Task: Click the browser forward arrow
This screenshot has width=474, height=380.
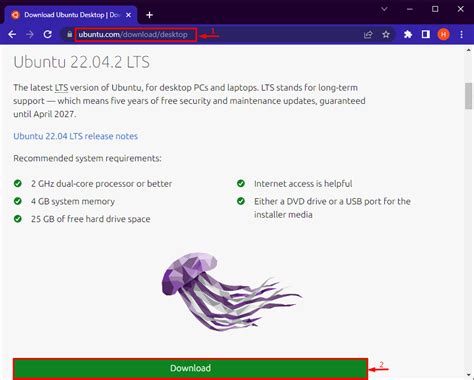Action: pyautogui.click(x=30, y=34)
